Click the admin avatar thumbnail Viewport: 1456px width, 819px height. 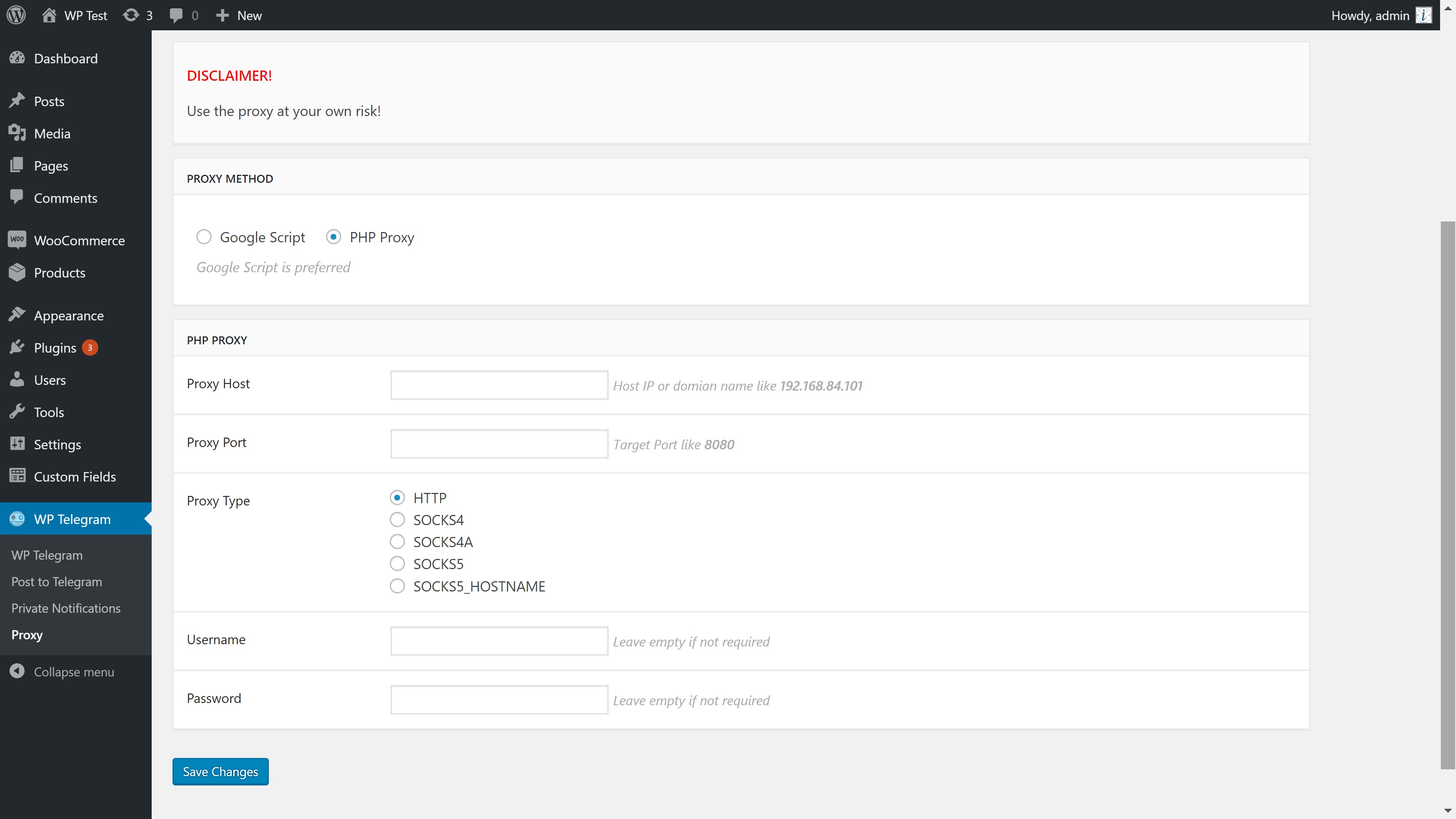[1423, 15]
